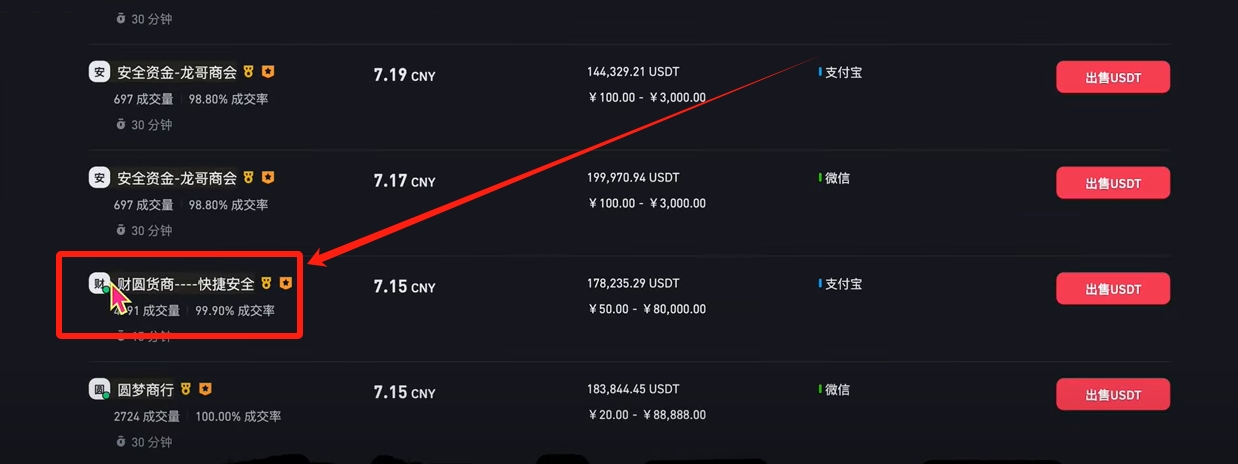Image resolution: width=1238 pixels, height=464 pixels.
Task: Open 安全资金-龙哥商会 profile in the 7.17 row
Action: click(x=177, y=178)
